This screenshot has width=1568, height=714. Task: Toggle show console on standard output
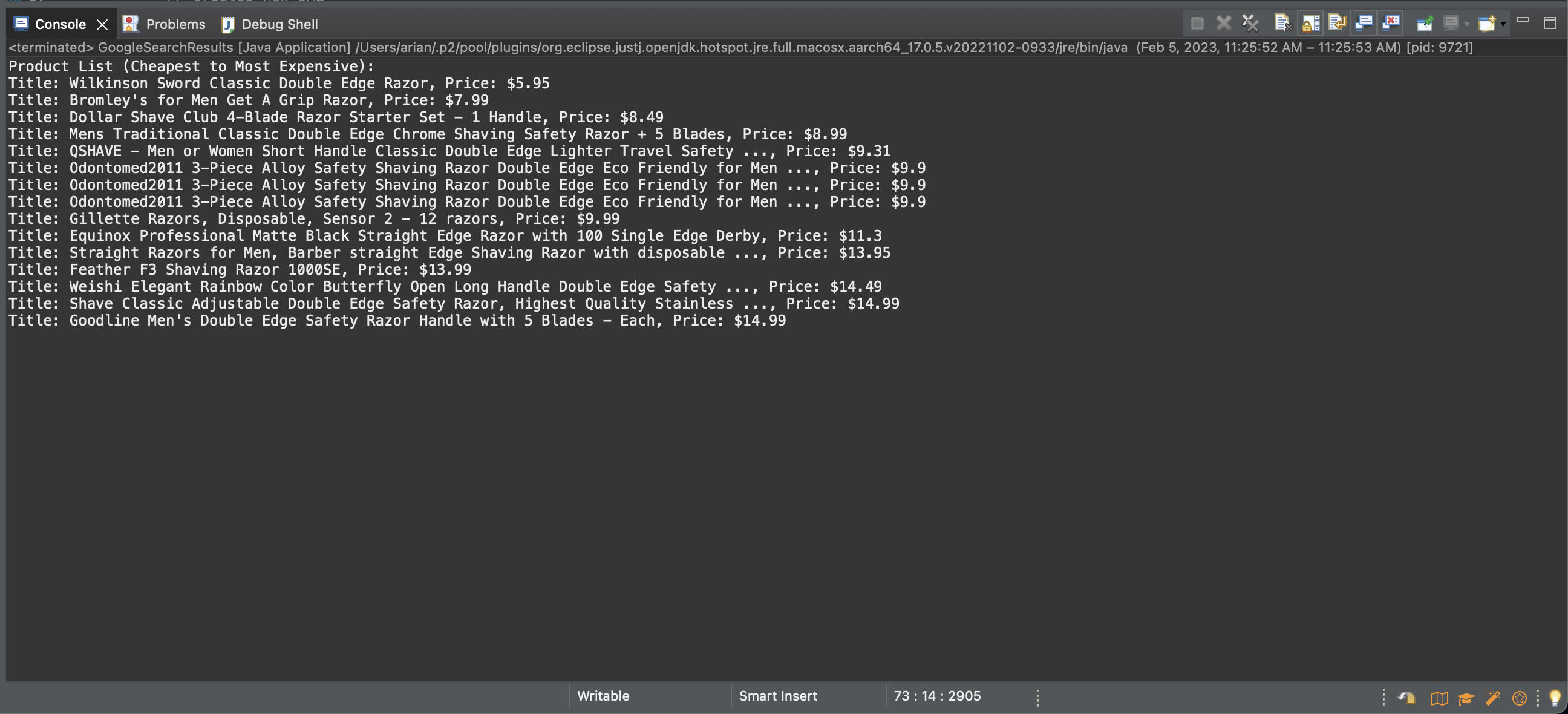(x=1364, y=24)
